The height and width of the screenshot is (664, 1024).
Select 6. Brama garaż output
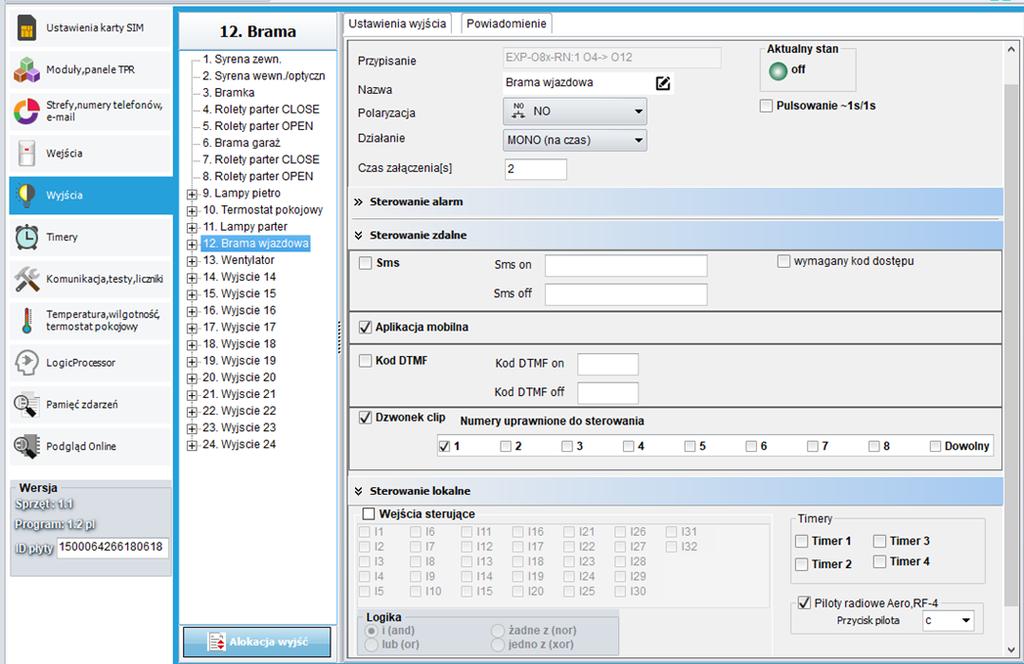(241, 142)
